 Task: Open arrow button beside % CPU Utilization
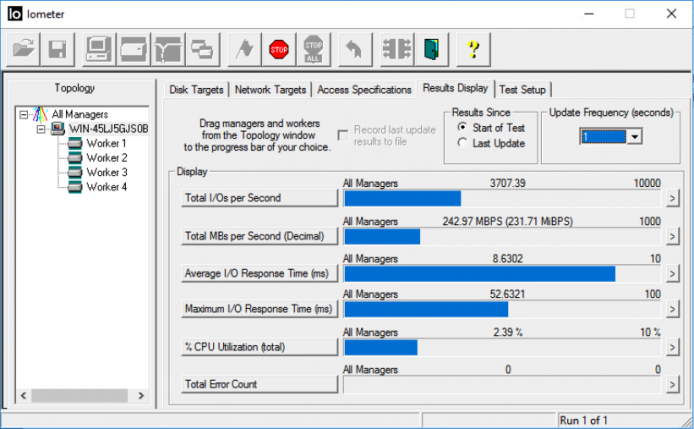point(672,347)
